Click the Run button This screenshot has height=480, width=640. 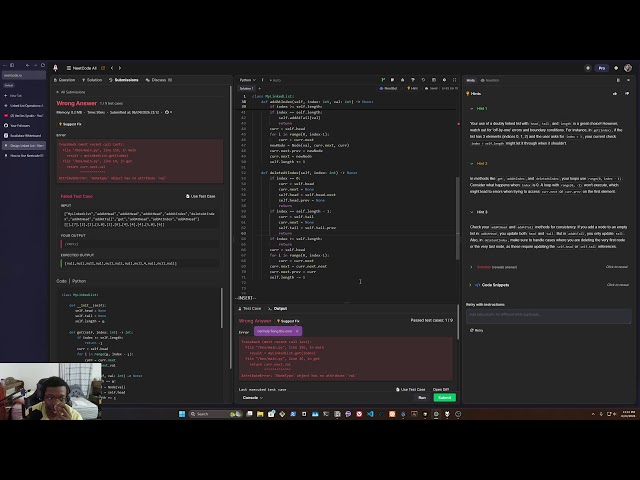click(x=422, y=398)
